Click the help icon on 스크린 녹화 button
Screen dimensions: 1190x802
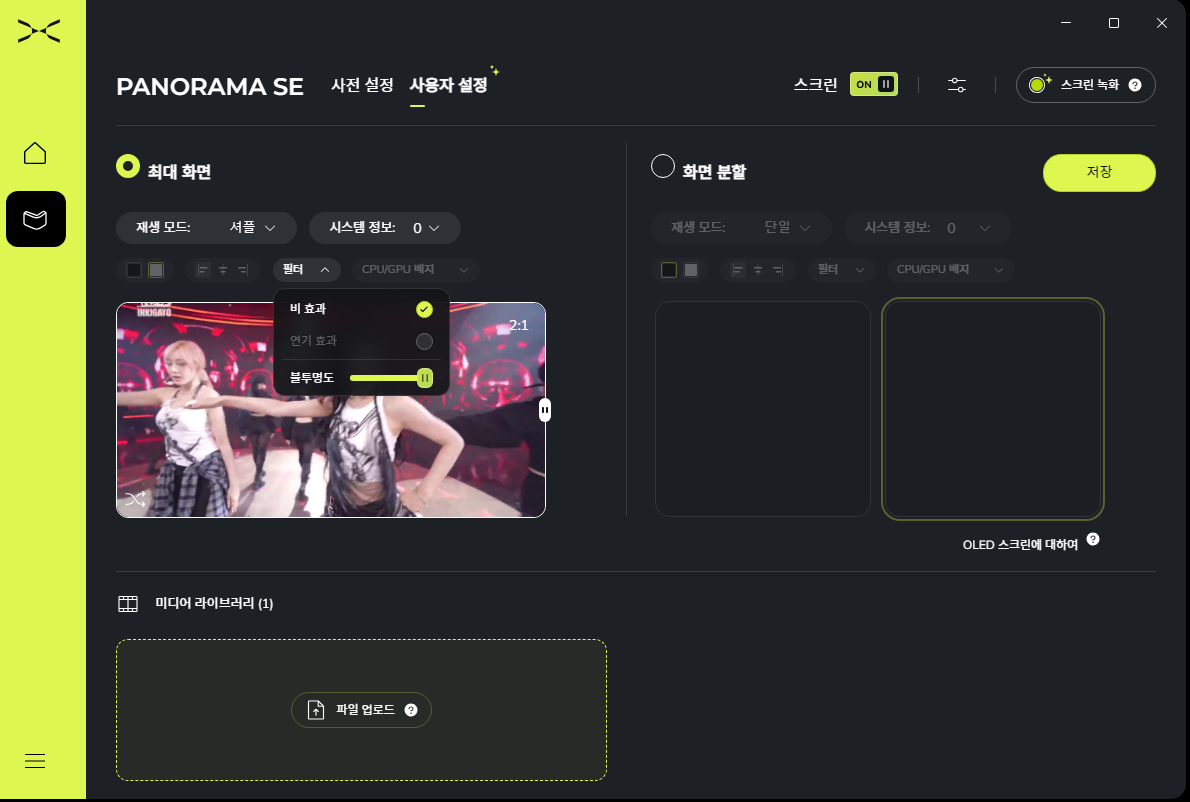click(x=1135, y=85)
